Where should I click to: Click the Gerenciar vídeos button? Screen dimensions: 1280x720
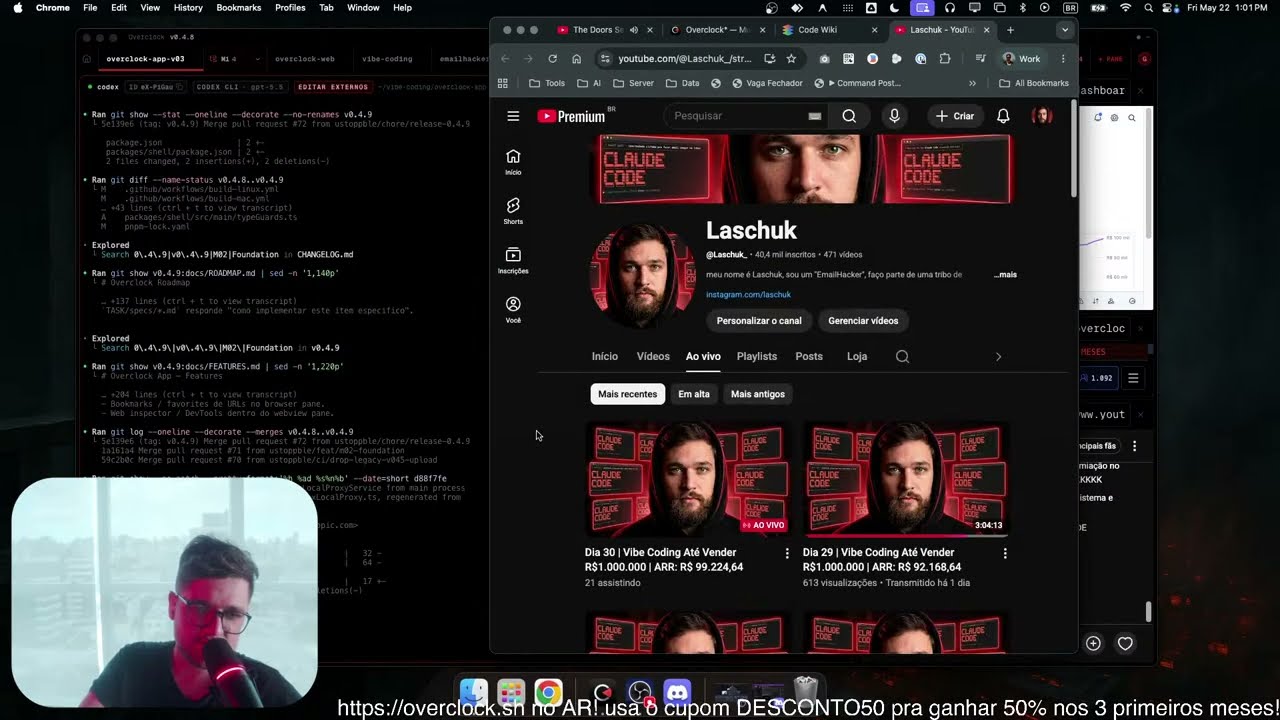click(x=863, y=321)
